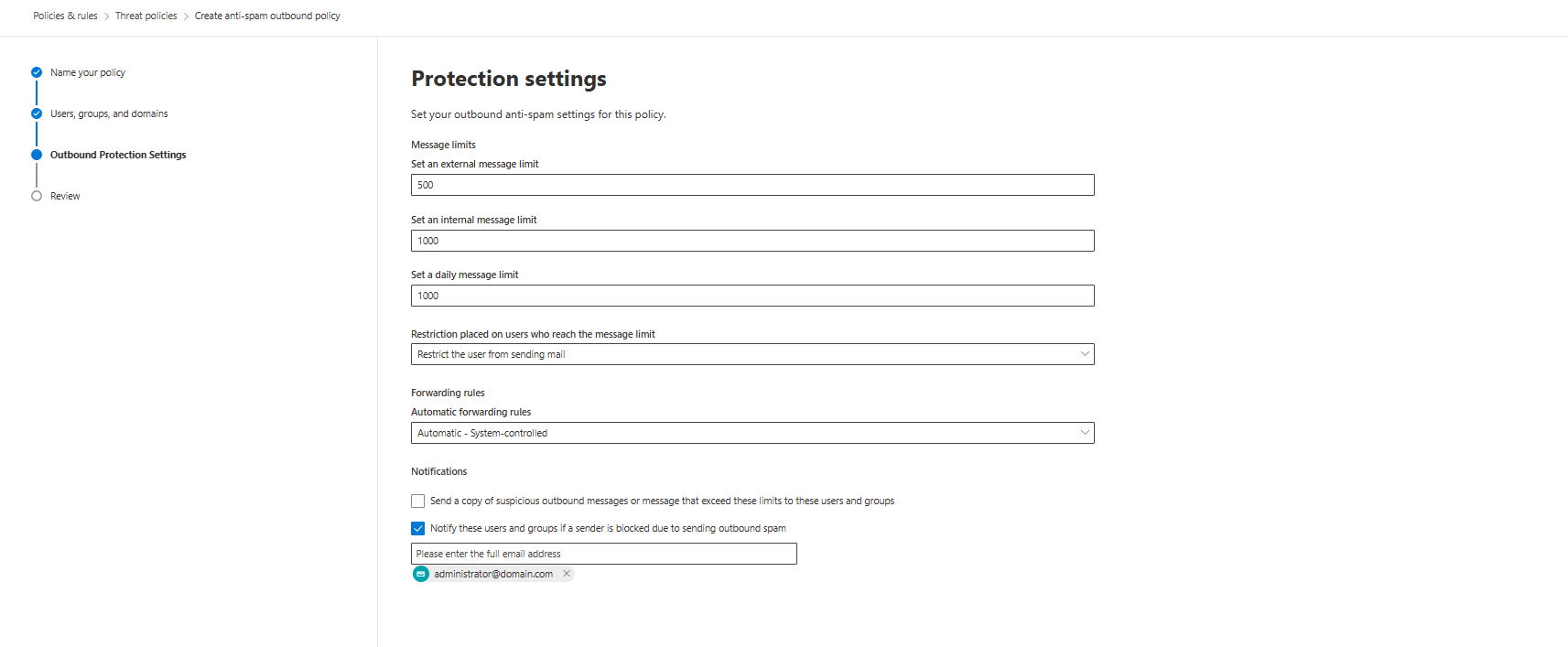Go to the Review step
The height and width of the screenshot is (647, 1568).
(65, 196)
